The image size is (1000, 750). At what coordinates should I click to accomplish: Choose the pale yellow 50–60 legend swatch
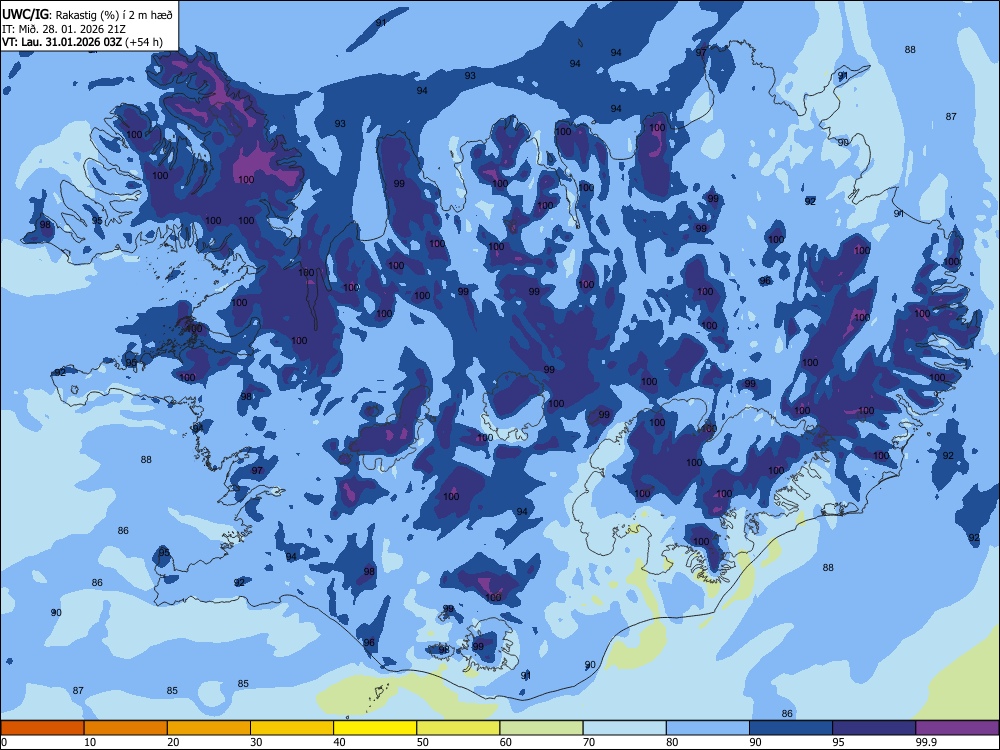458,728
